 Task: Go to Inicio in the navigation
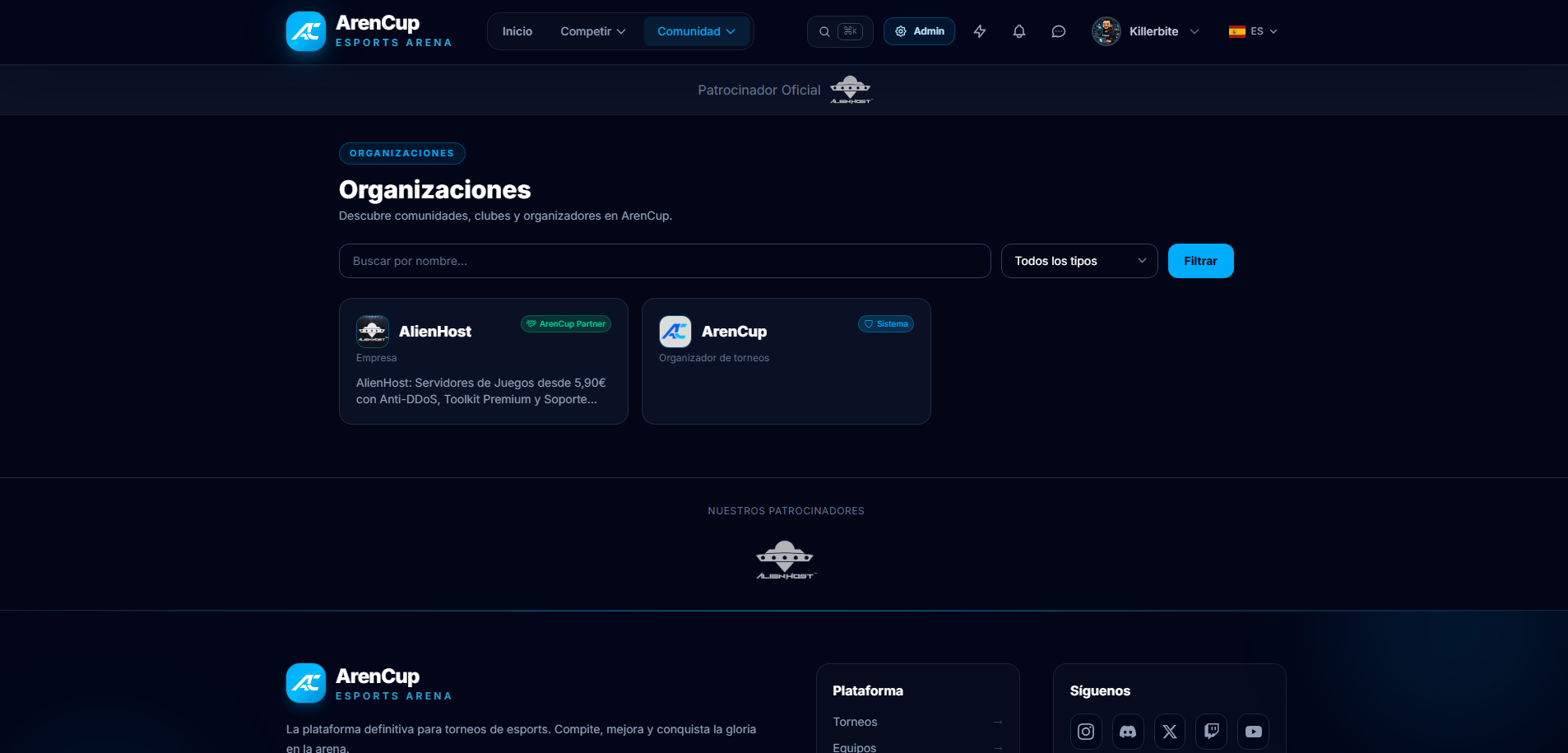(x=517, y=31)
